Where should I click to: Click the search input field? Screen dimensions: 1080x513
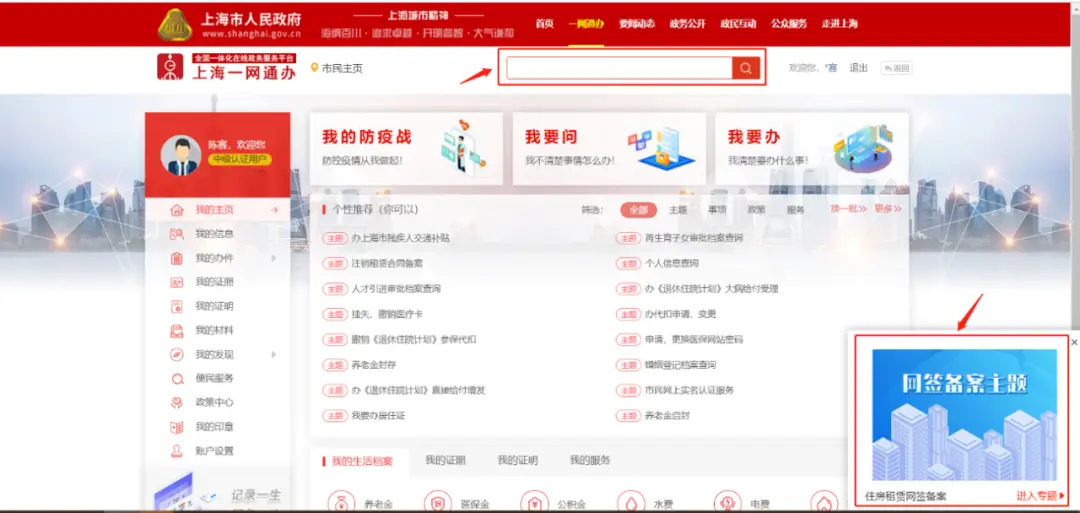point(619,67)
